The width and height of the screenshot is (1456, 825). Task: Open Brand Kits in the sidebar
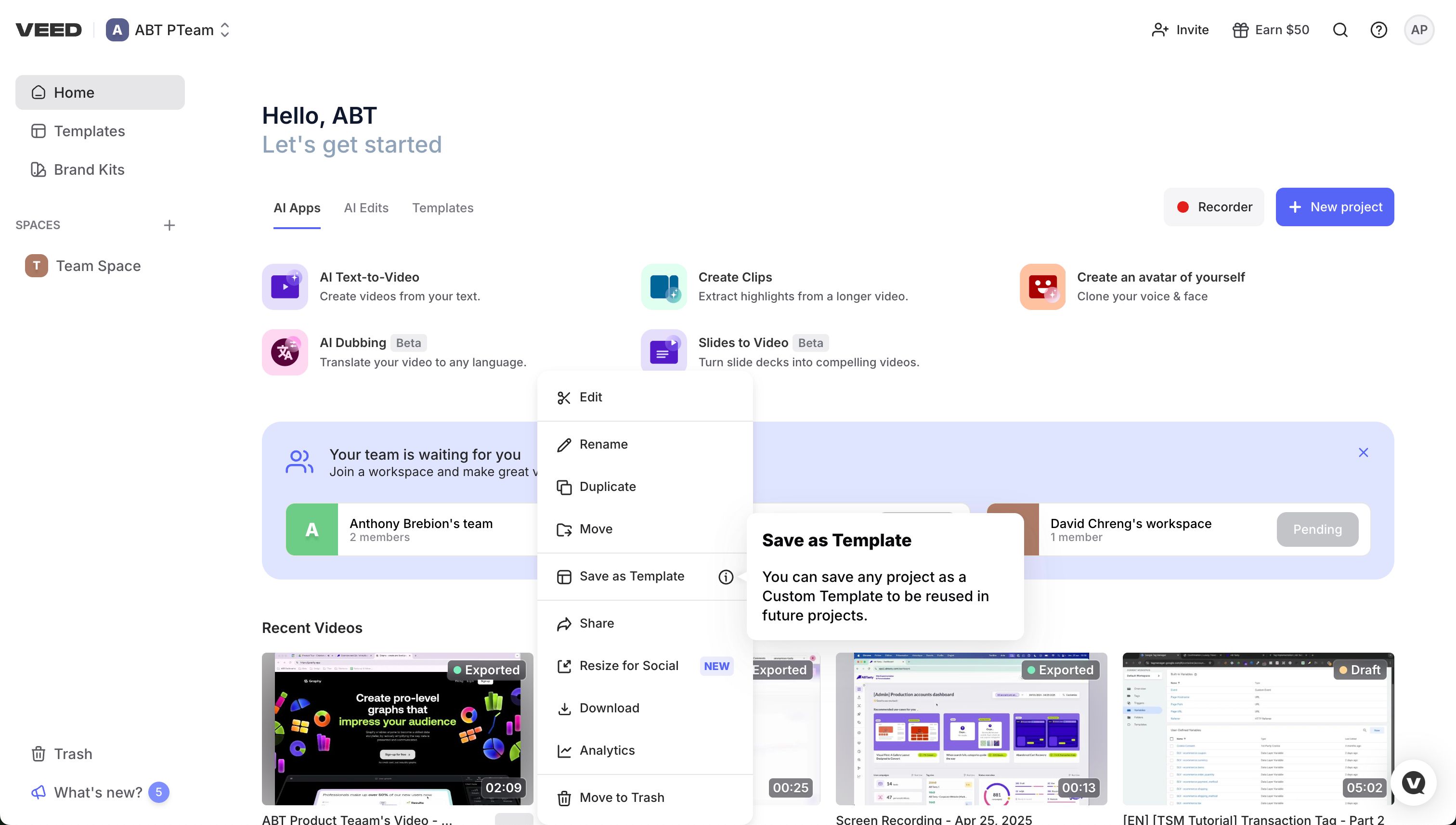(x=100, y=169)
